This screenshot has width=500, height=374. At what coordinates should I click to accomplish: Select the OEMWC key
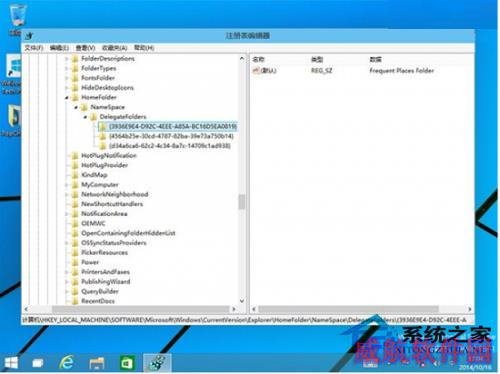click(93, 223)
